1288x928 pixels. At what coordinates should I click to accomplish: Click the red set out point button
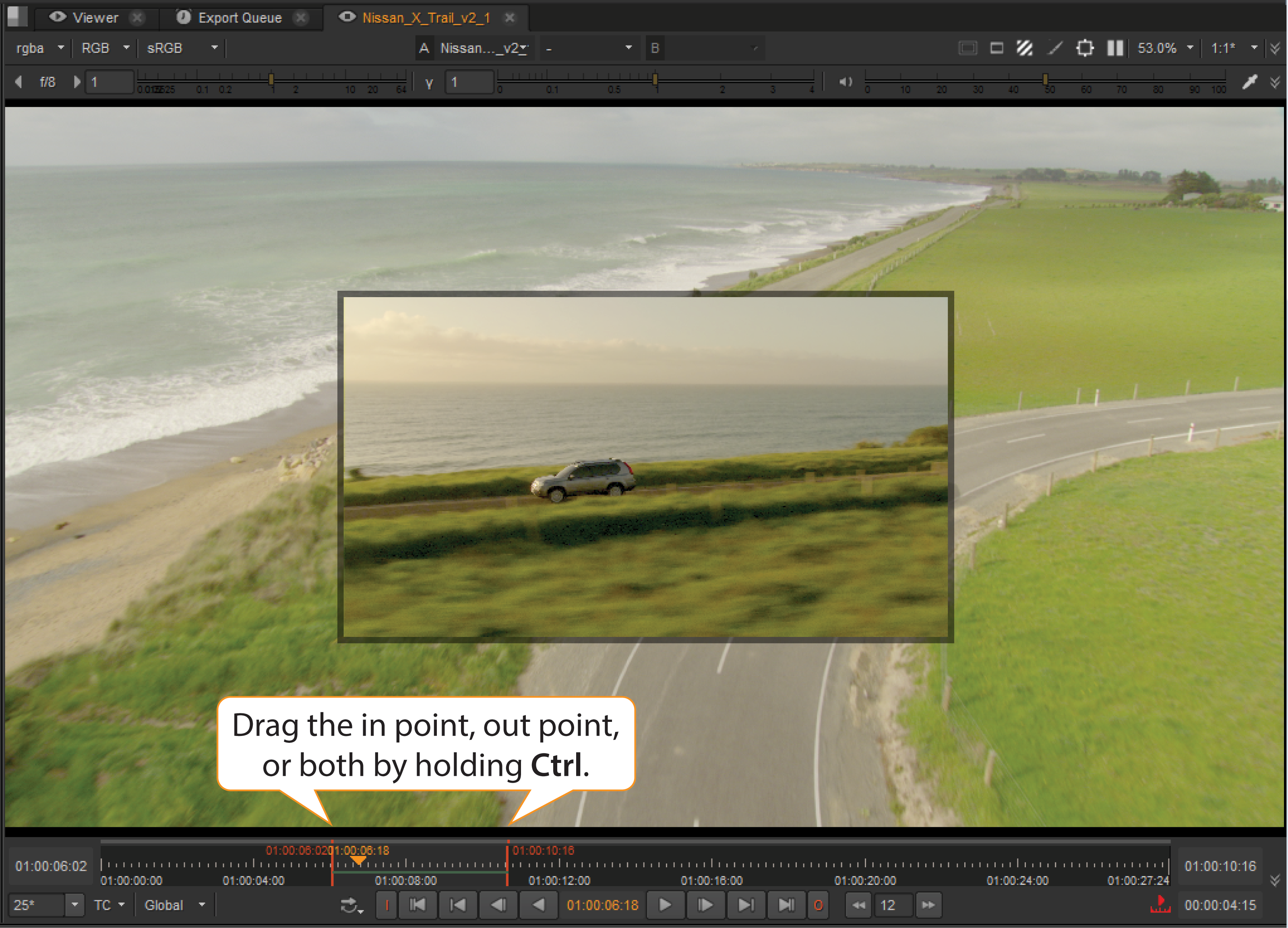(x=818, y=905)
